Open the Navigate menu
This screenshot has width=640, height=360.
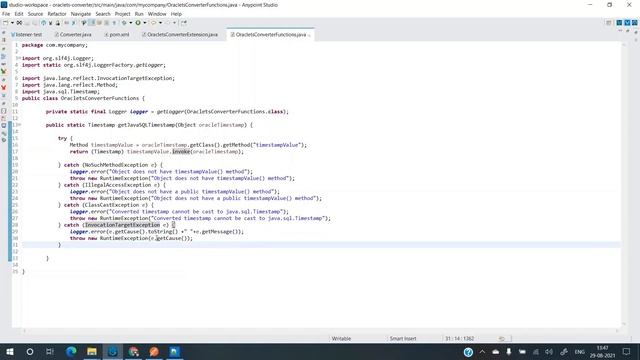81,14
